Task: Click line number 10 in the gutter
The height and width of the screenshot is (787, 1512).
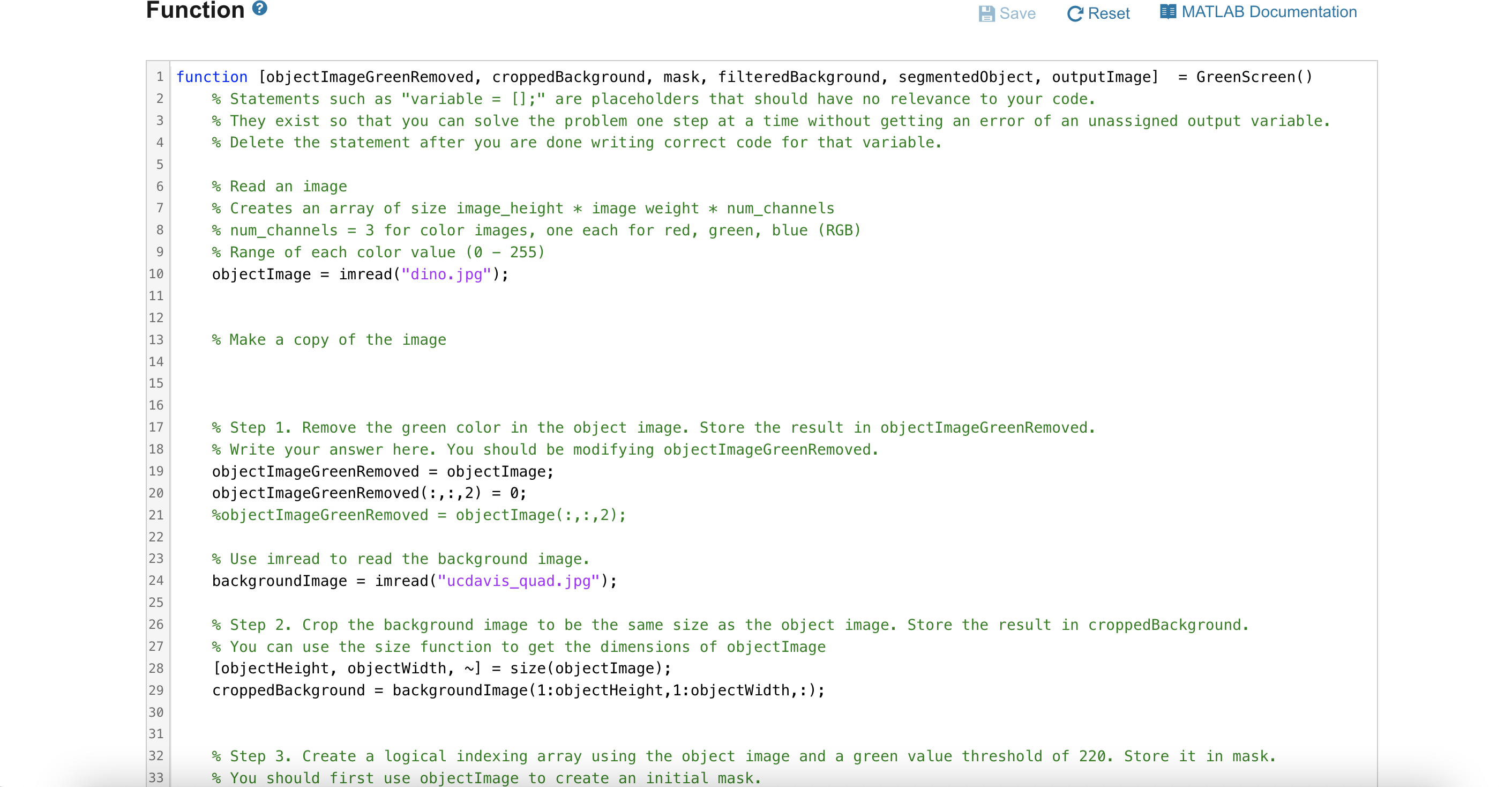Action: (x=156, y=274)
